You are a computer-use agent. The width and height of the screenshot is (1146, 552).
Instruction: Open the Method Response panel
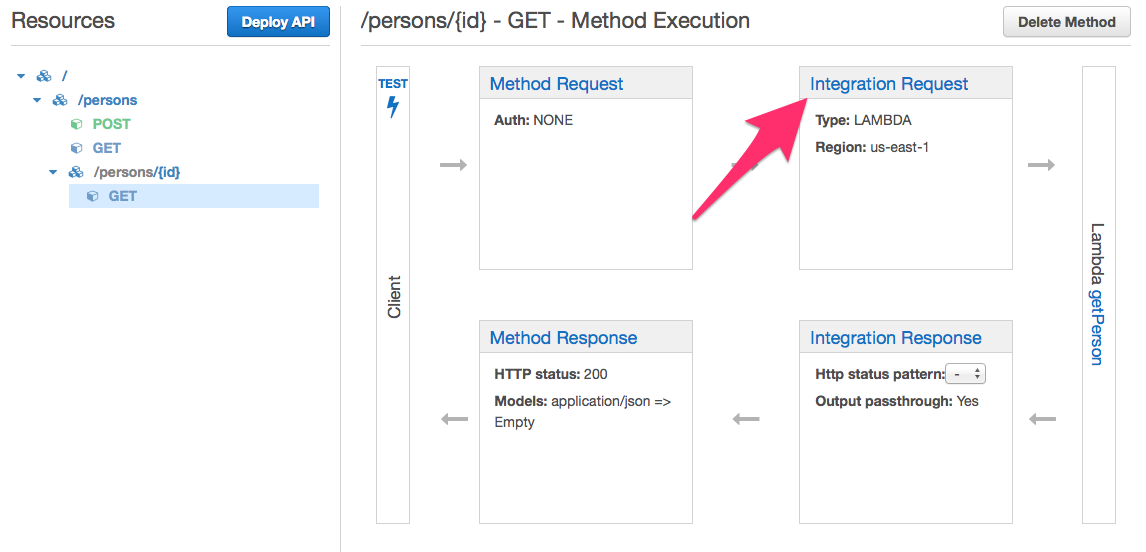click(563, 338)
